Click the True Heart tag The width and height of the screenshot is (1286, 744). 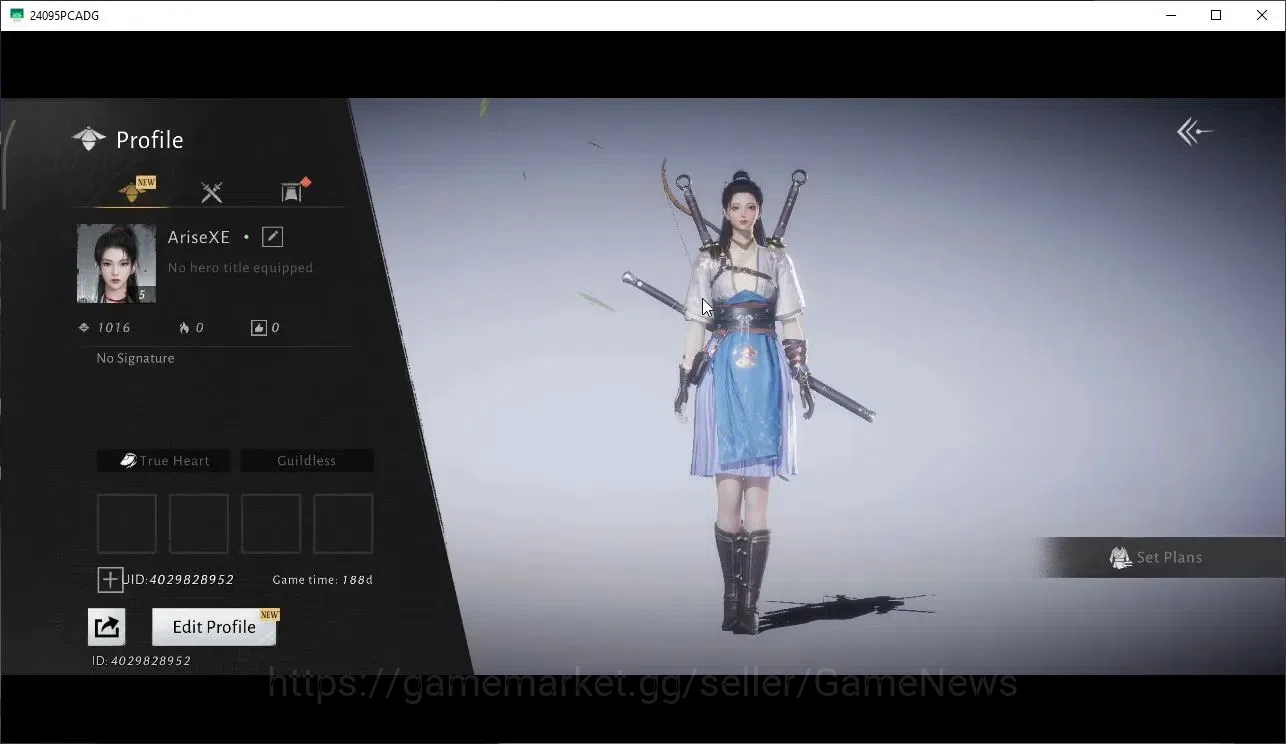tap(164, 461)
